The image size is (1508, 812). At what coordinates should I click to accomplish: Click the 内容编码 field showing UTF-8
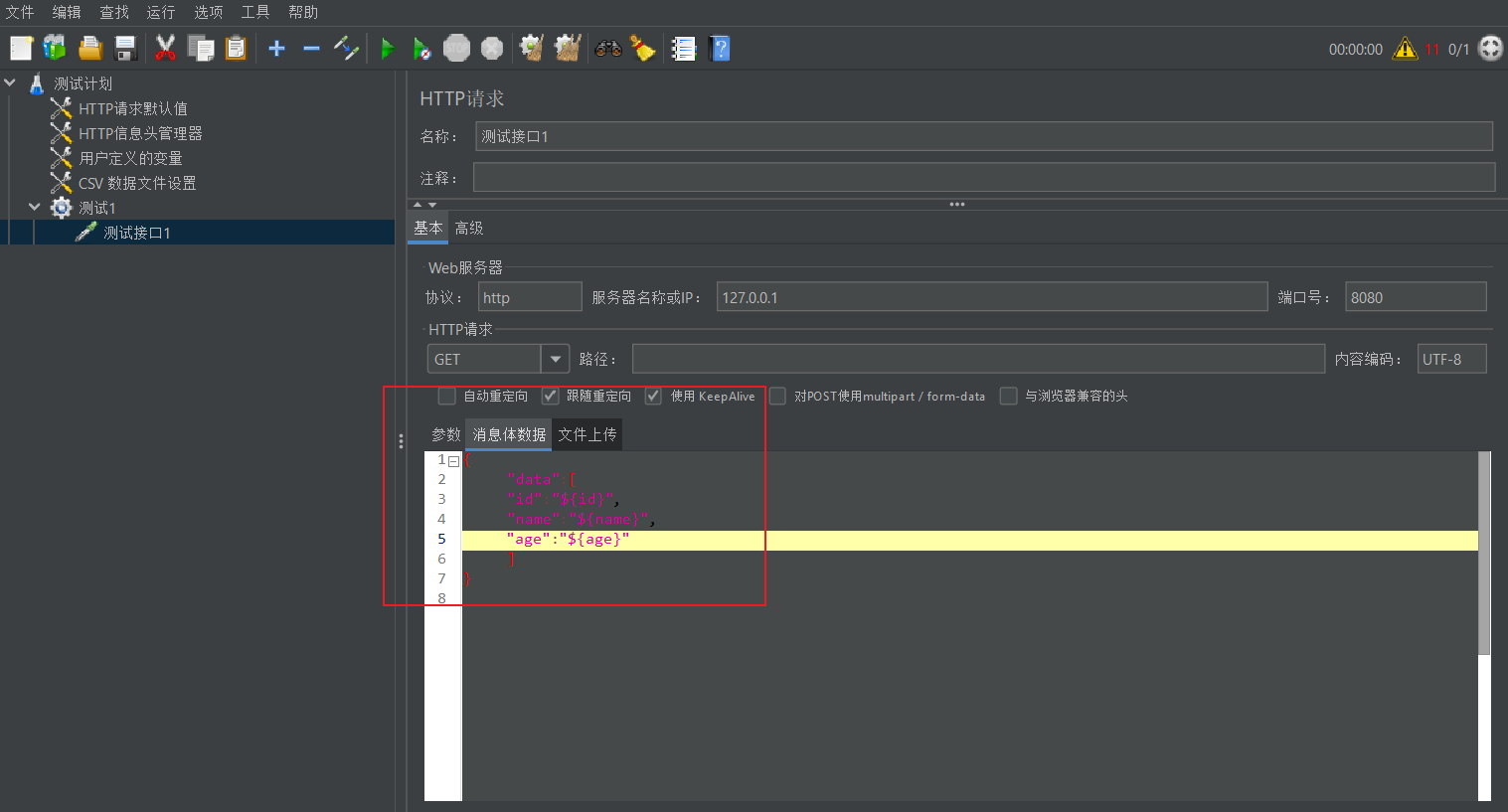coord(1451,359)
